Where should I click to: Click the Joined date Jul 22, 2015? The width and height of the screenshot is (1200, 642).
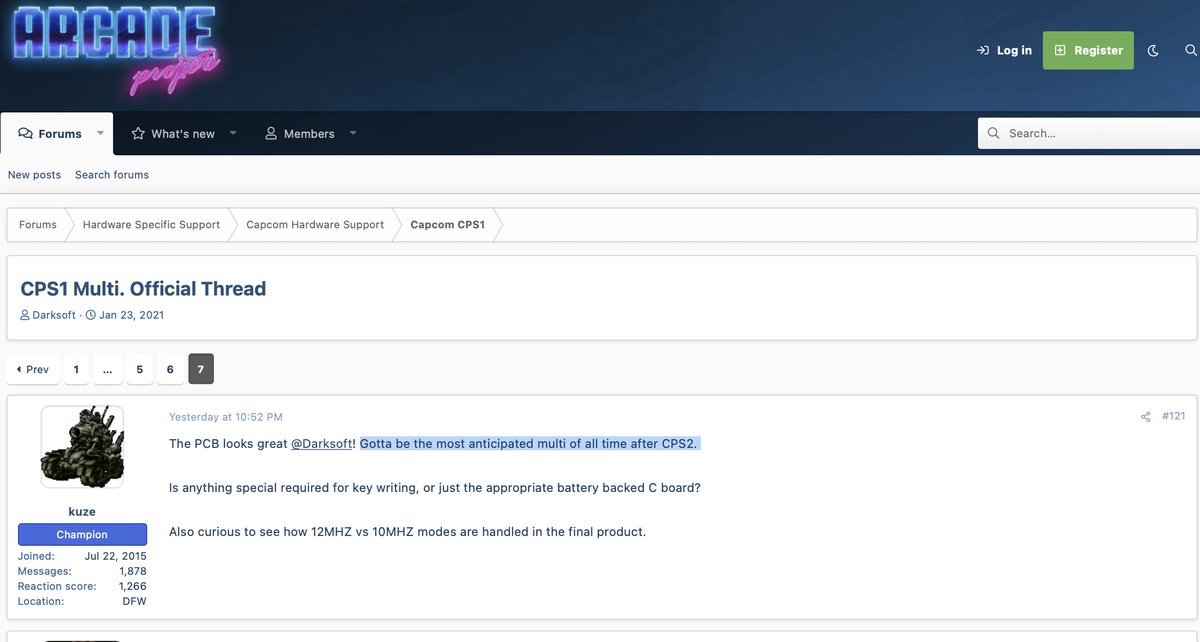tap(116, 556)
